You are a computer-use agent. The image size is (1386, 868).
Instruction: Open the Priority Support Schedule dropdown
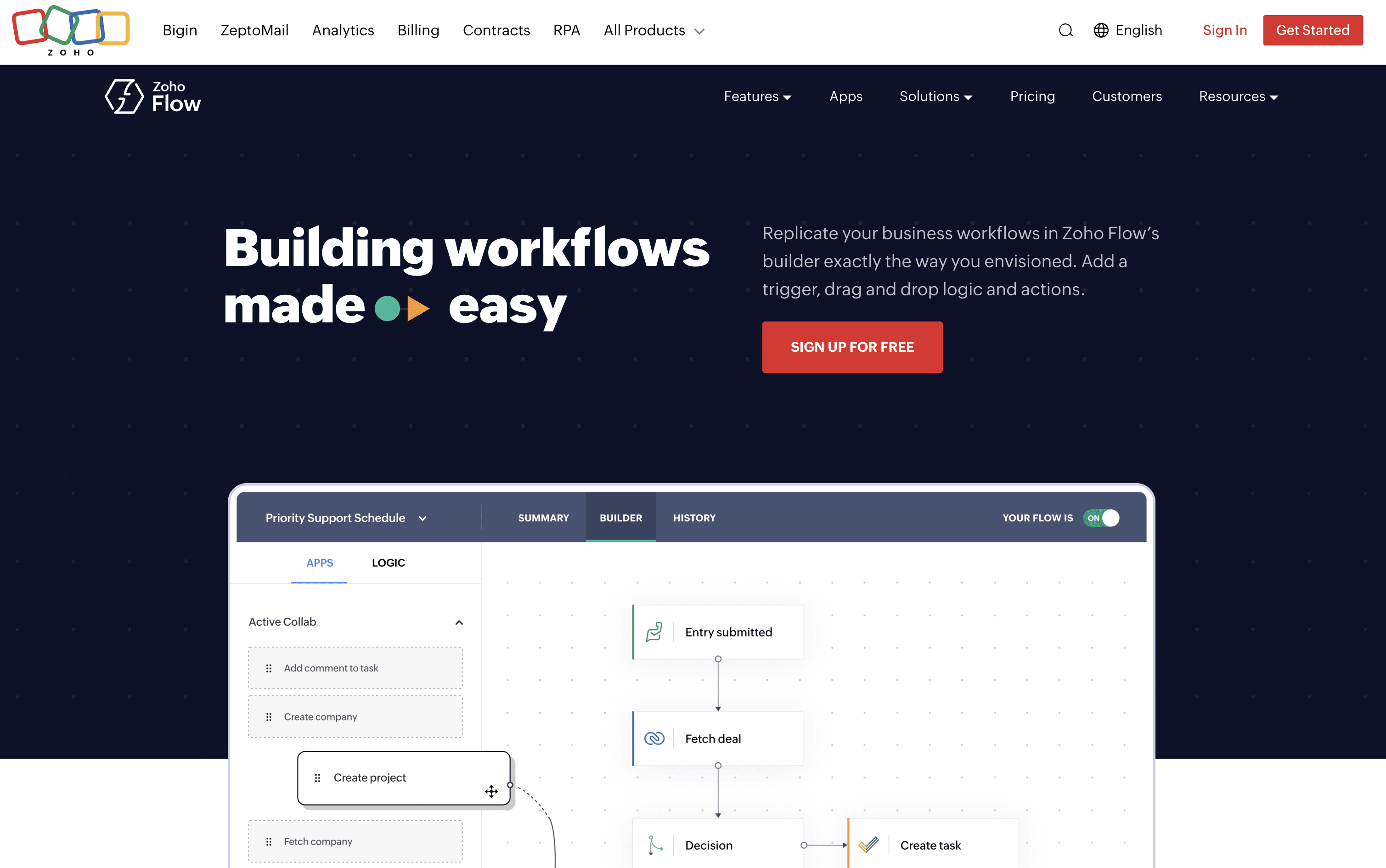pyautogui.click(x=346, y=518)
